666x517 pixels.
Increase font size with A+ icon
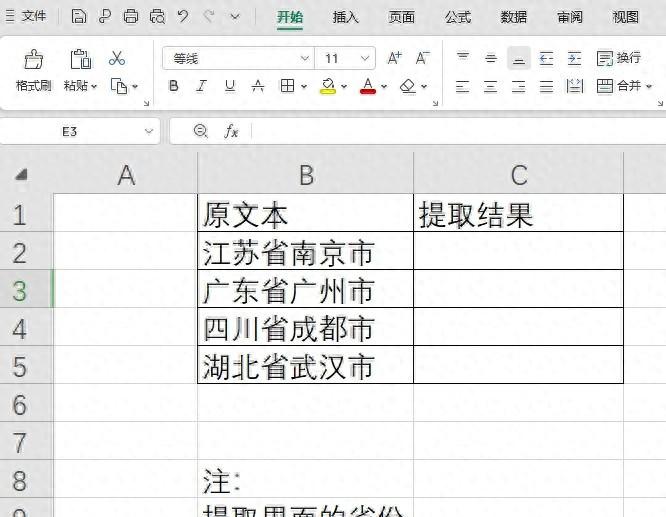click(x=395, y=58)
